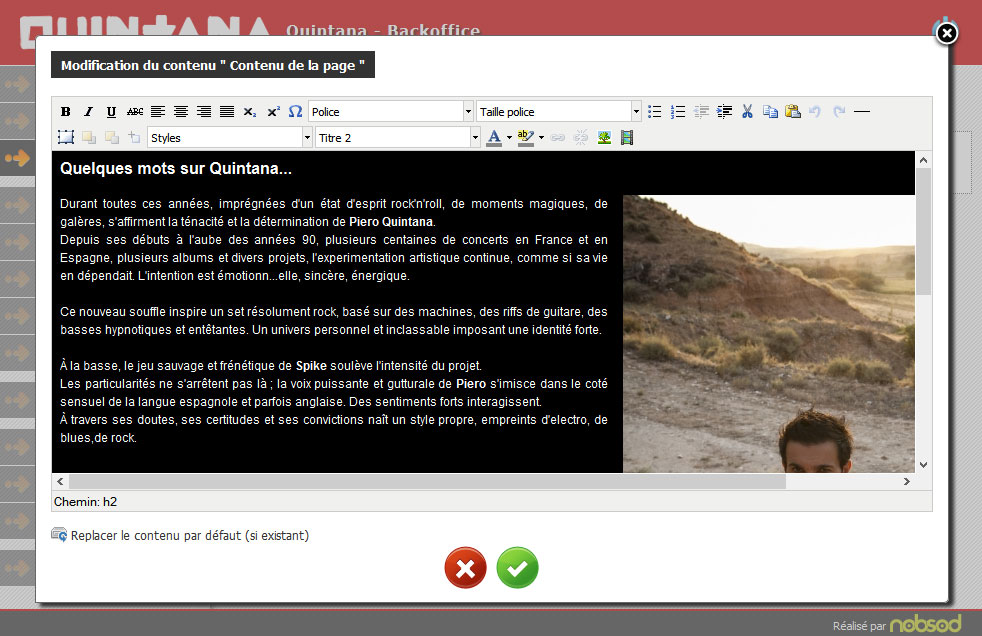Justify the text fully
Screen dimensions: 982x636
click(x=227, y=111)
